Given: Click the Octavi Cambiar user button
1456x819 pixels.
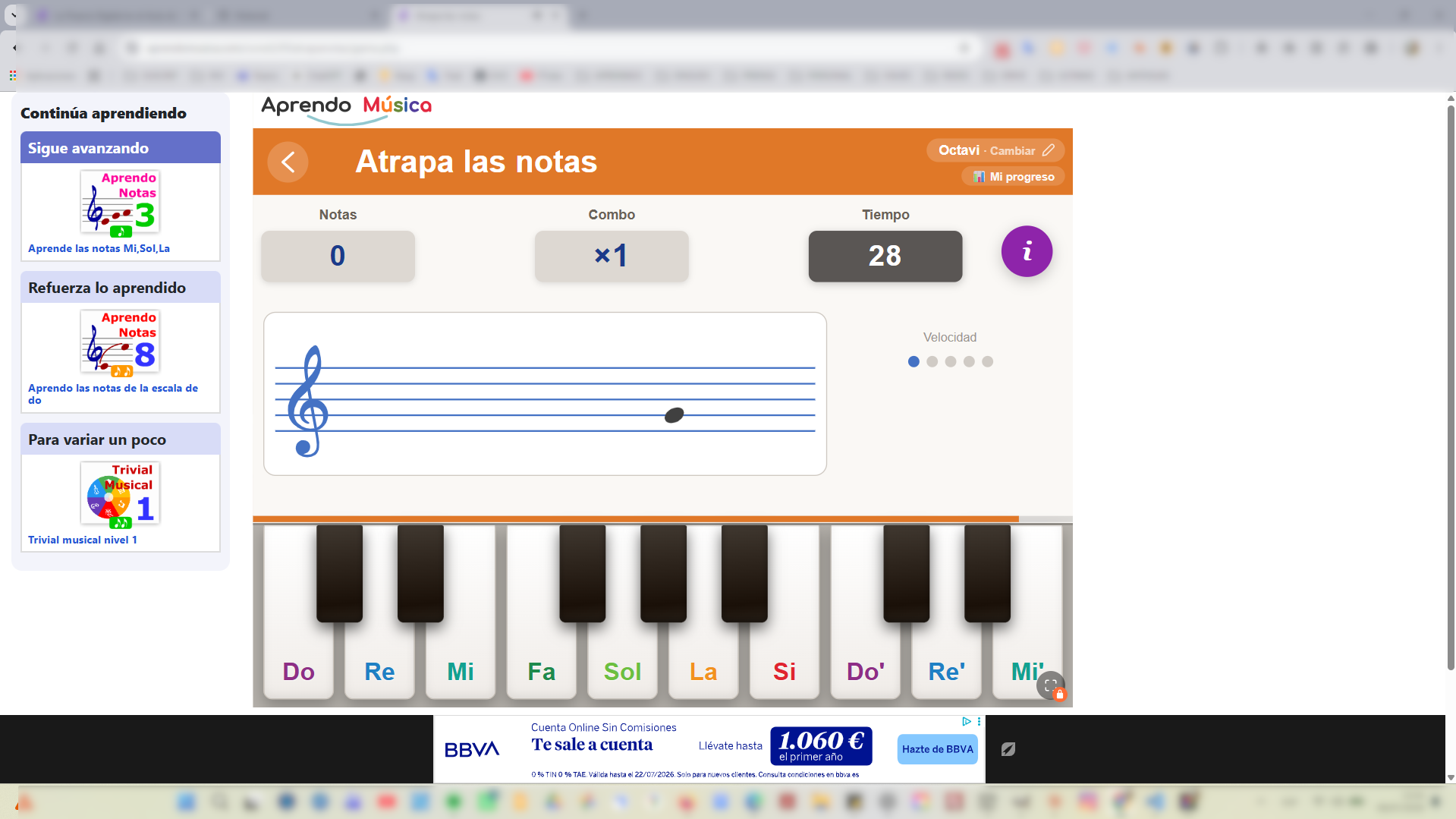Looking at the screenshot, I should (995, 150).
